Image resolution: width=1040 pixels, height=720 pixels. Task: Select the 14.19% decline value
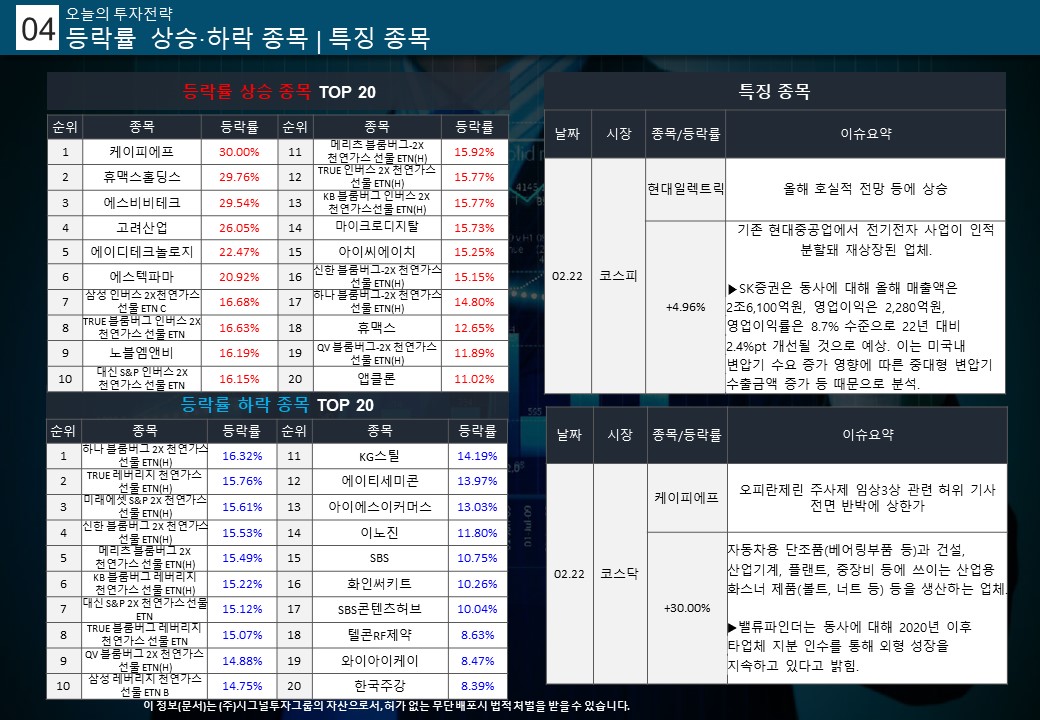[477, 455]
